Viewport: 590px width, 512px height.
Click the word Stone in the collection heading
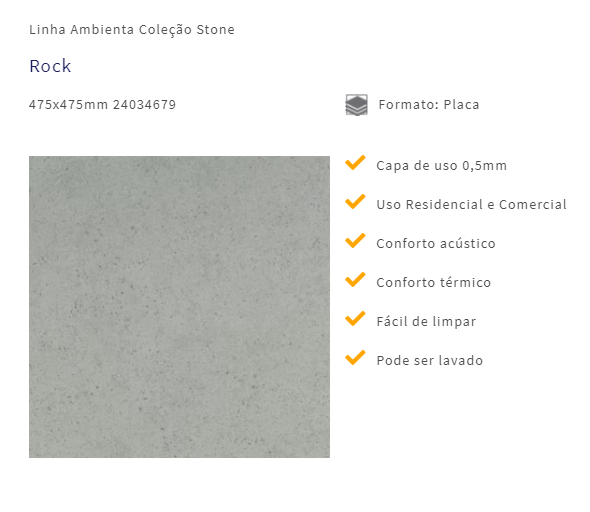216,30
